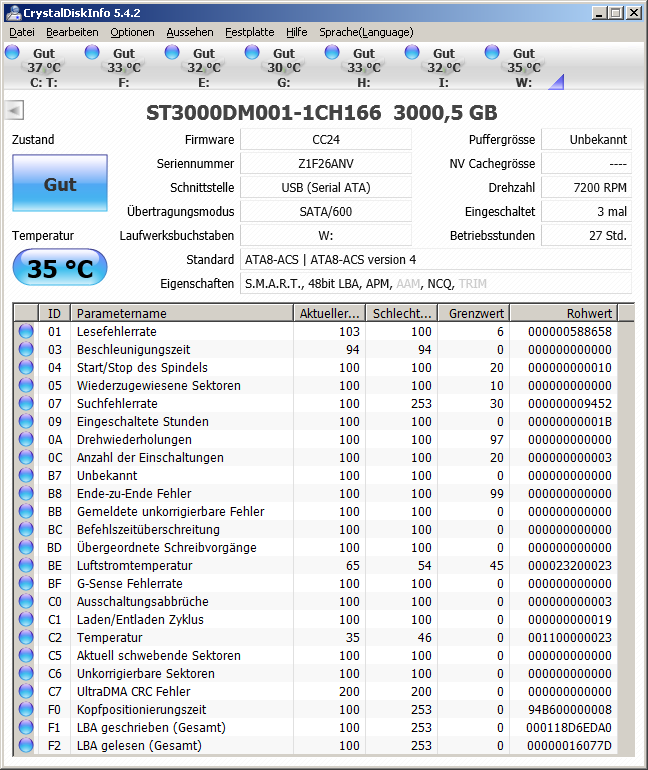Sort by the Schlecht column header

[x=402, y=313]
